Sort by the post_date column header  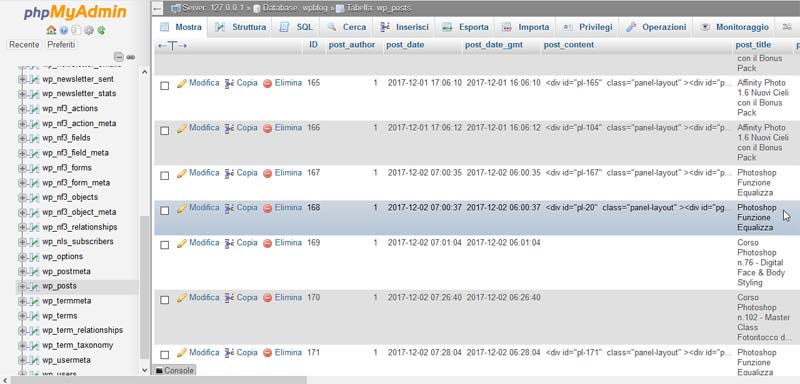pyautogui.click(x=405, y=45)
